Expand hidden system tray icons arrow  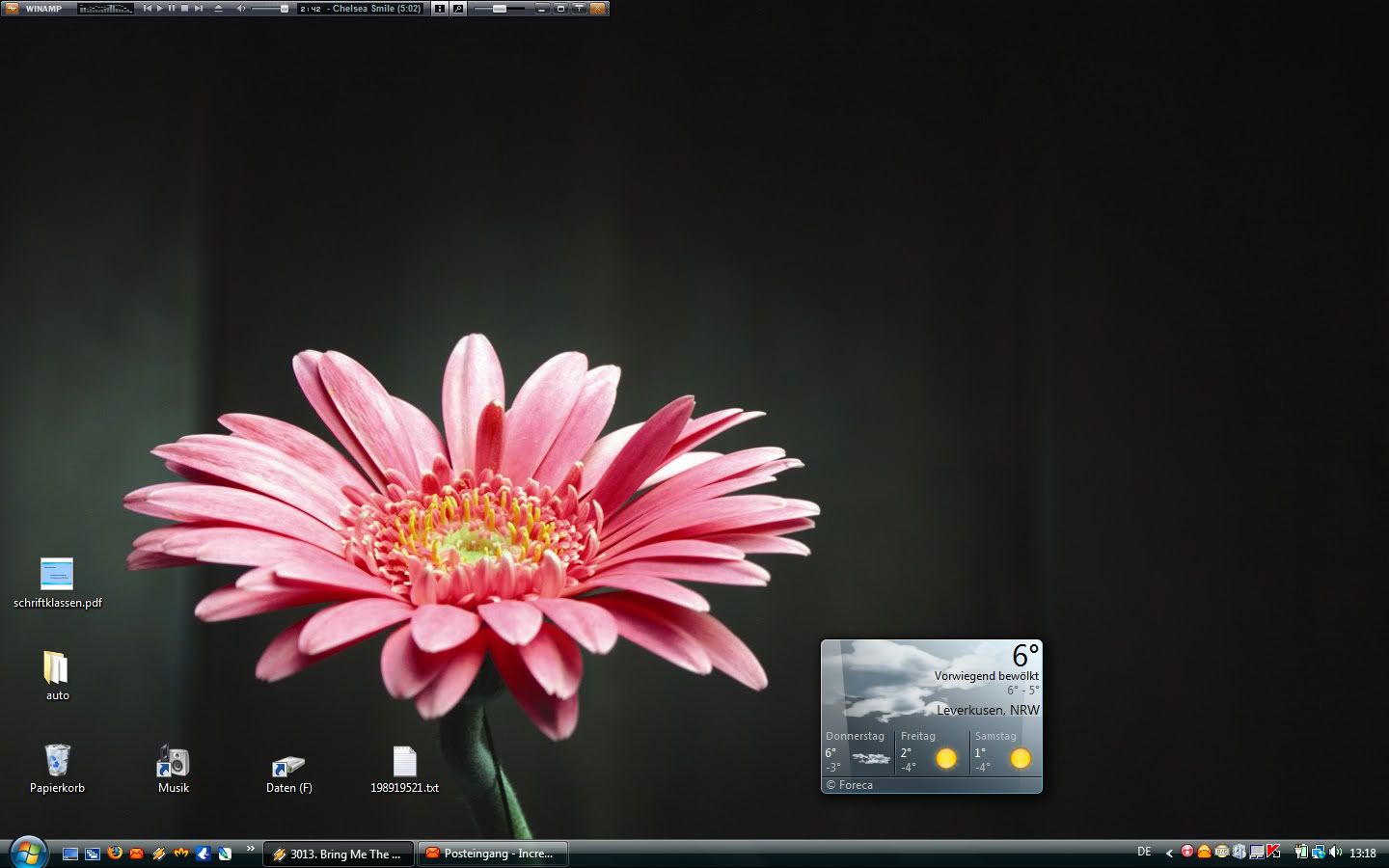(1169, 853)
